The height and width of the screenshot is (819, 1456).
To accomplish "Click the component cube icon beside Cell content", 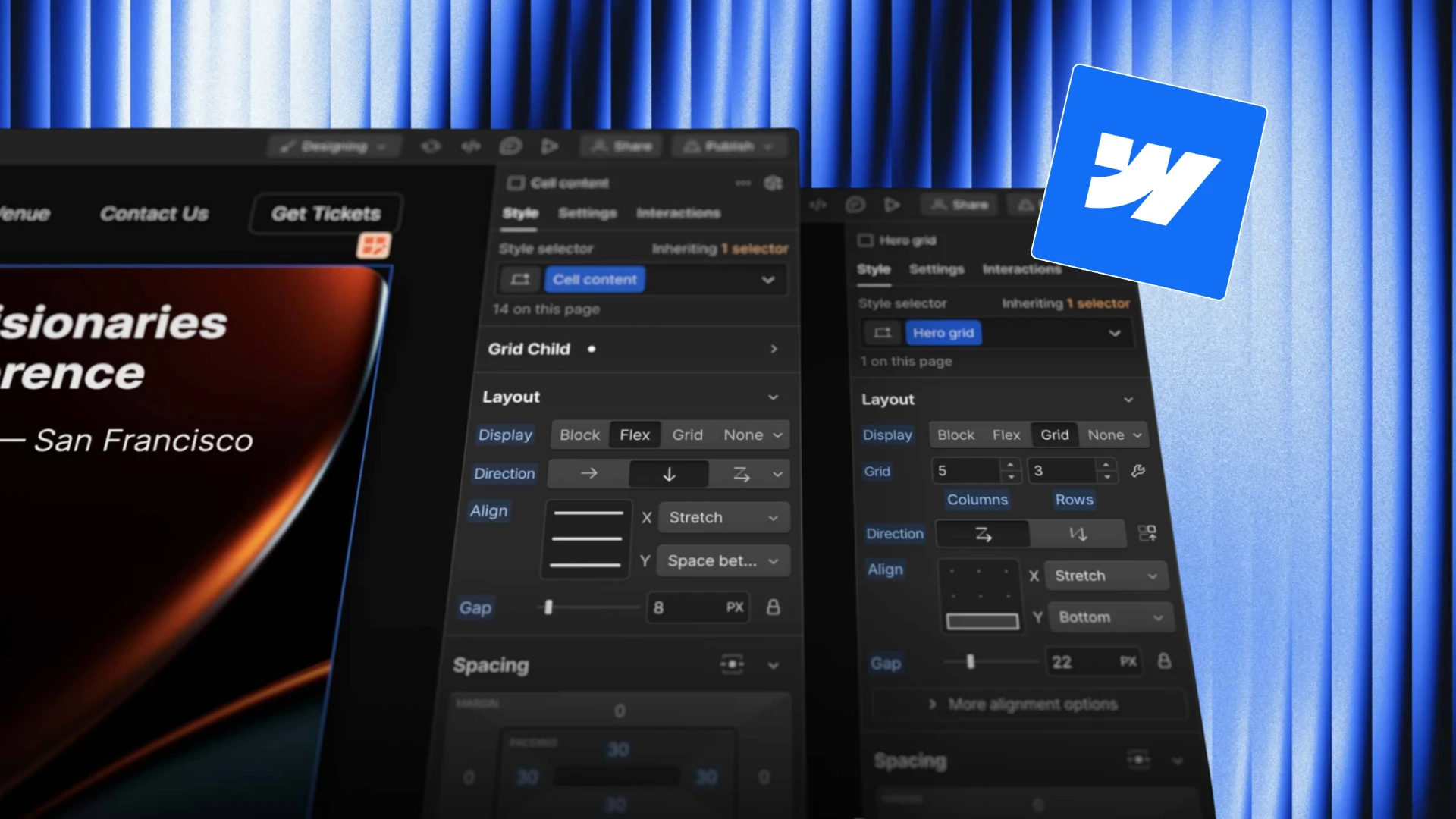I will 773,183.
